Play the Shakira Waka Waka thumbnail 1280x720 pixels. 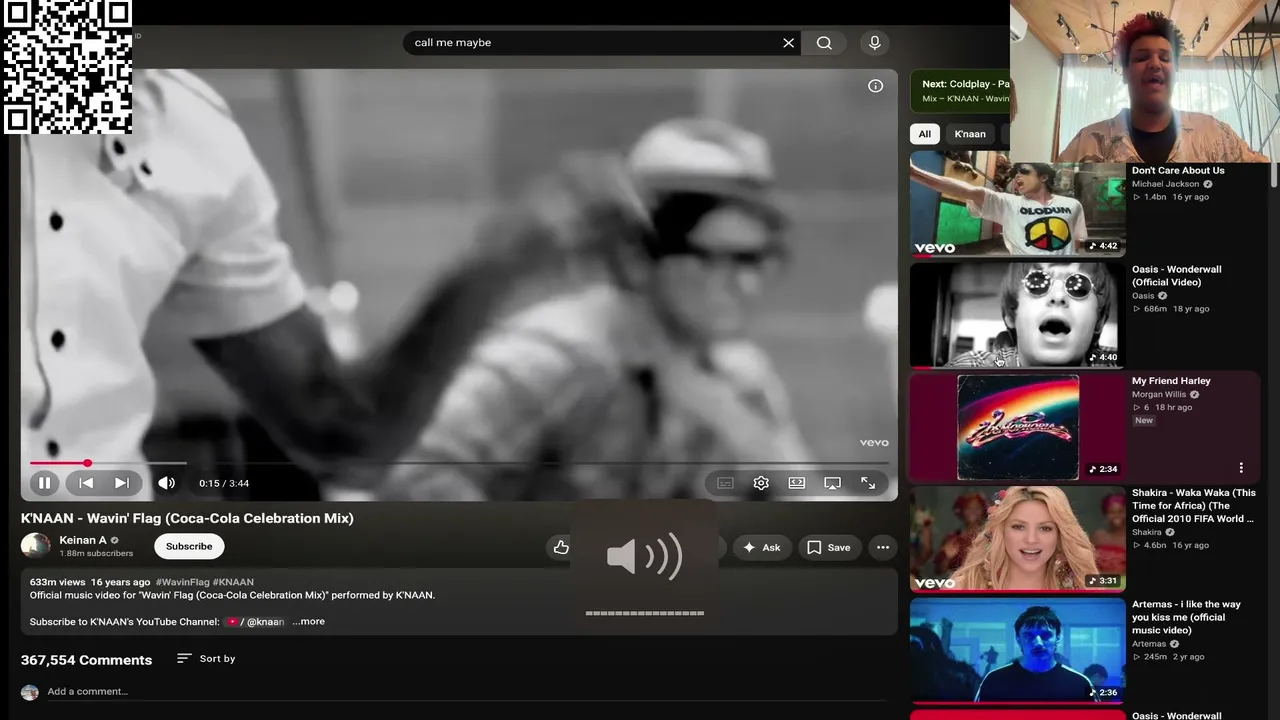point(1018,539)
